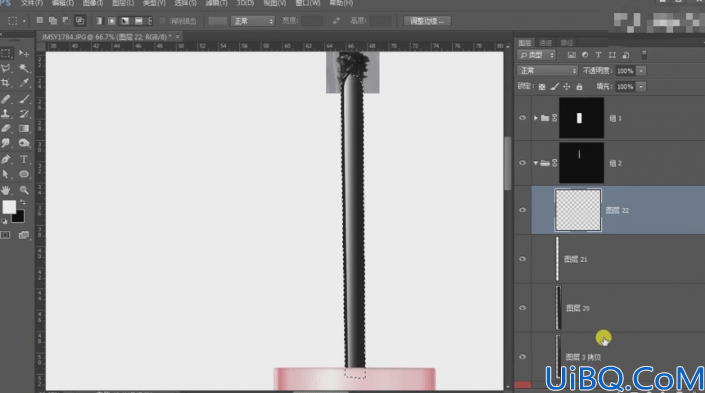Filter layers by shape layers
The width and height of the screenshot is (705, 393).
tap(612, 55)
